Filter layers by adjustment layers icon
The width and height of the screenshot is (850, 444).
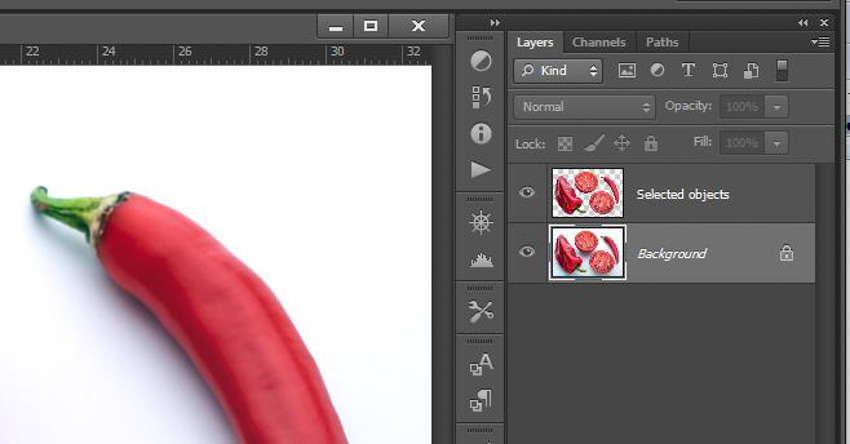(657, 70)
